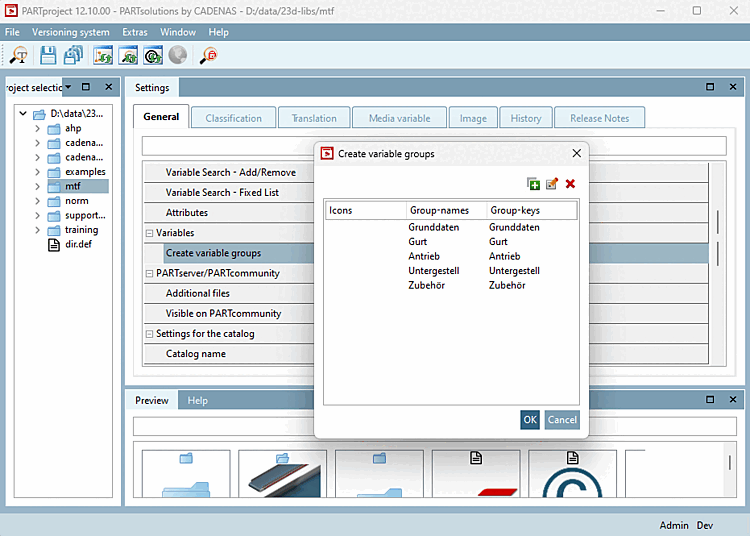Collapse the Variables section
Screen dimensions: 750x536
(x=149, y=233)
